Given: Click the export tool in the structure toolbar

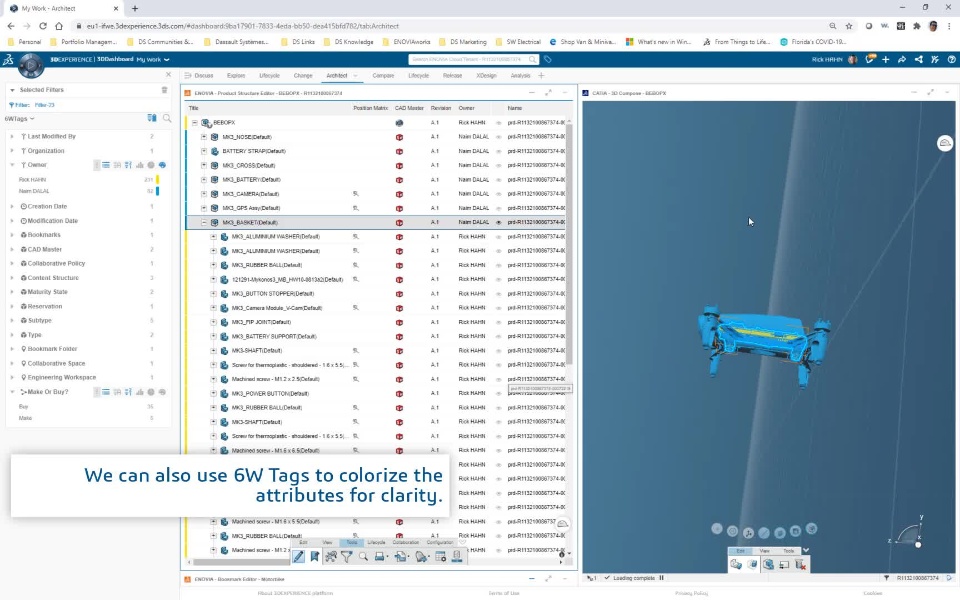Looking at the screenshot, I should [401, 557].
